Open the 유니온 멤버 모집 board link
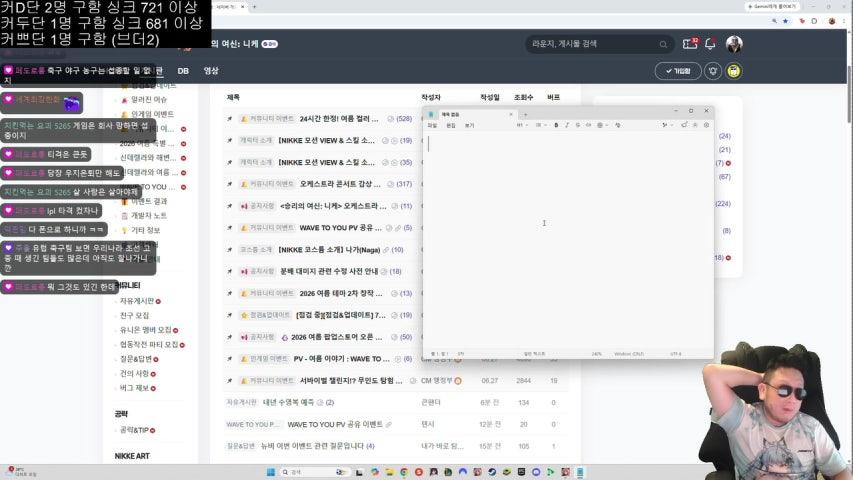This screenshot has height=480, width=853. pos(145,330)
